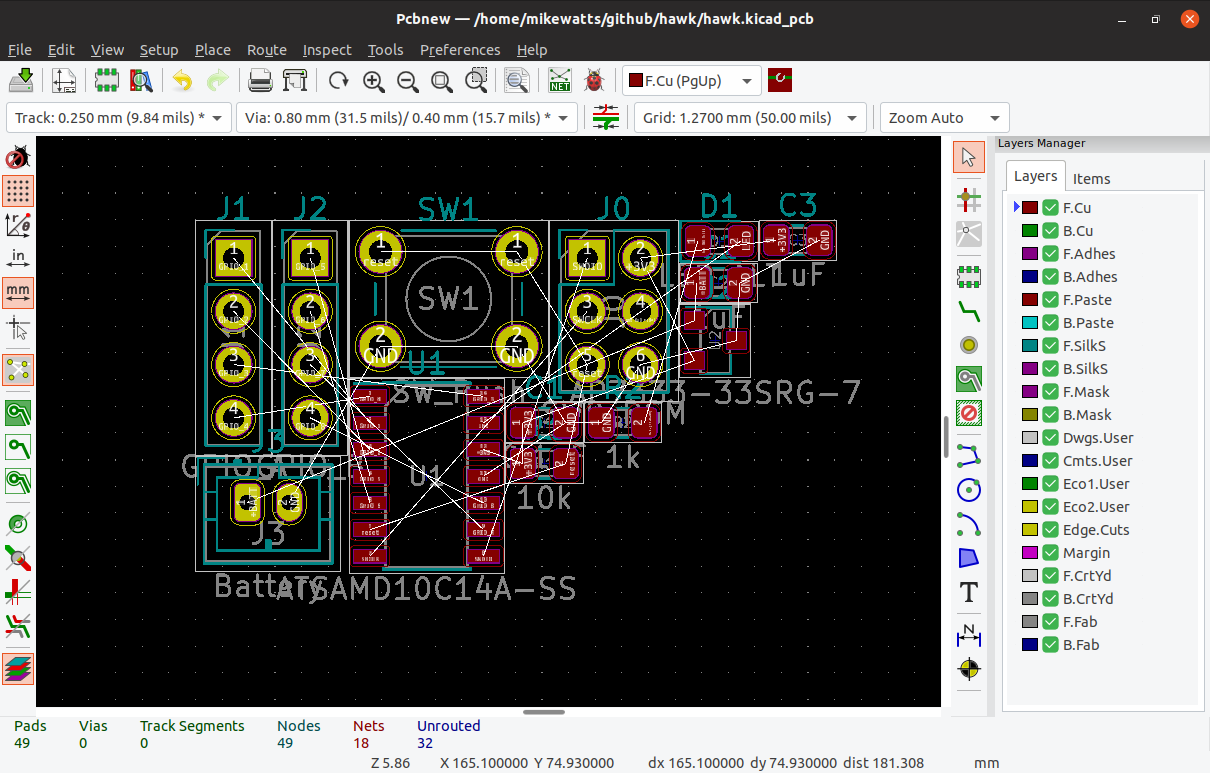Uncheck the Edge.Cuts layer visibility
Screen dimensions: 1210x773
click(1050, 529)
